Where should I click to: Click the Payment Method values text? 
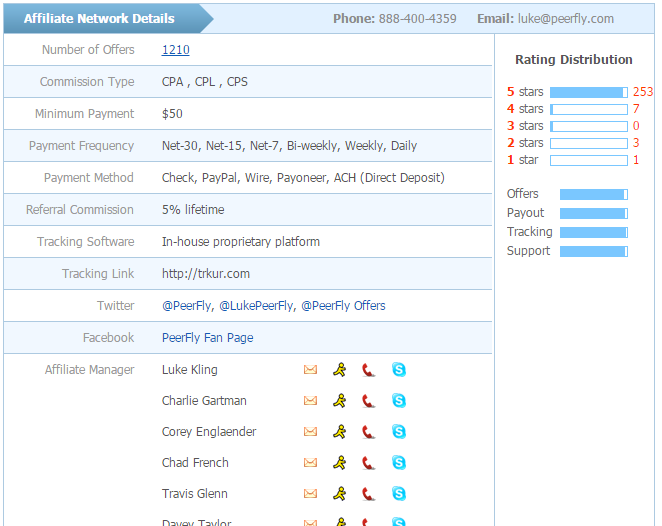[303, 178]
